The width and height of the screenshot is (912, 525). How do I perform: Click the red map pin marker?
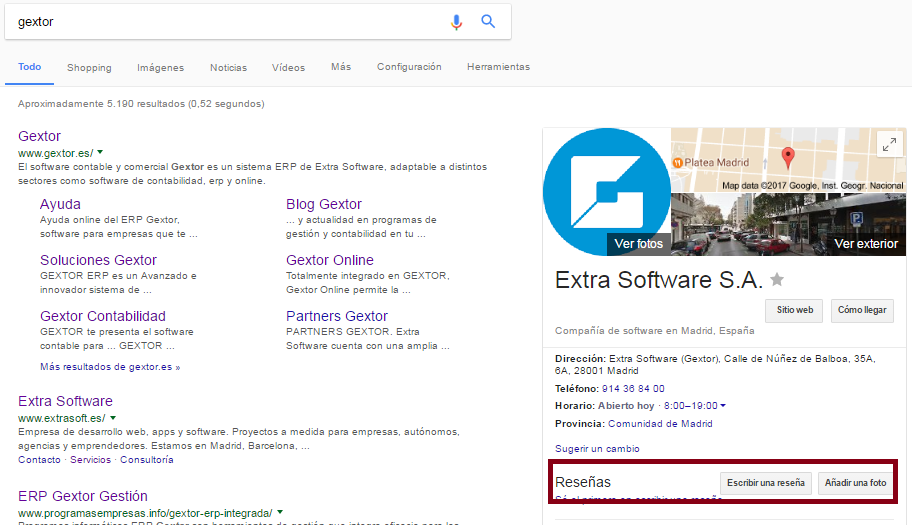(788, 158)
